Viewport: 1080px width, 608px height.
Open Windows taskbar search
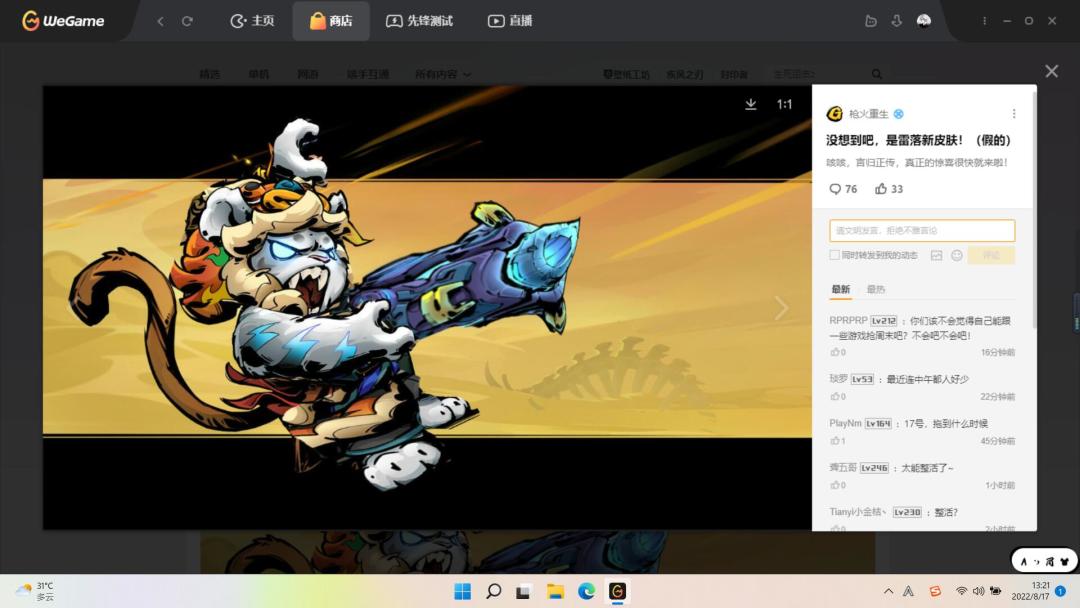493,591
